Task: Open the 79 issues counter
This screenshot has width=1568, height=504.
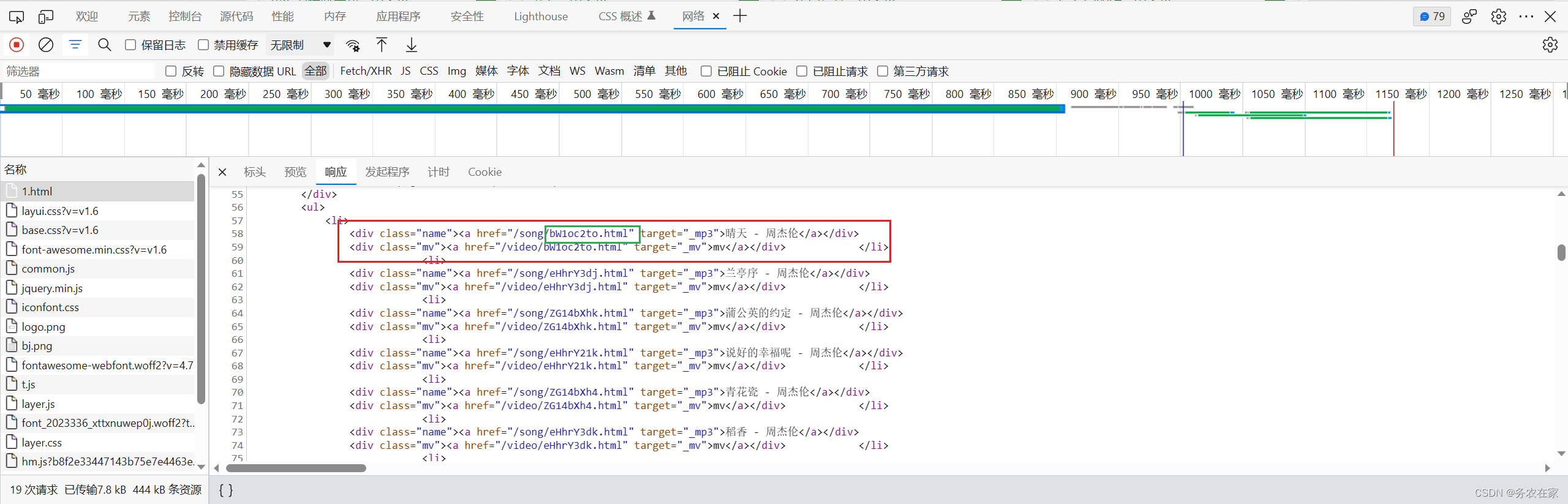Action: [1432, 17]
